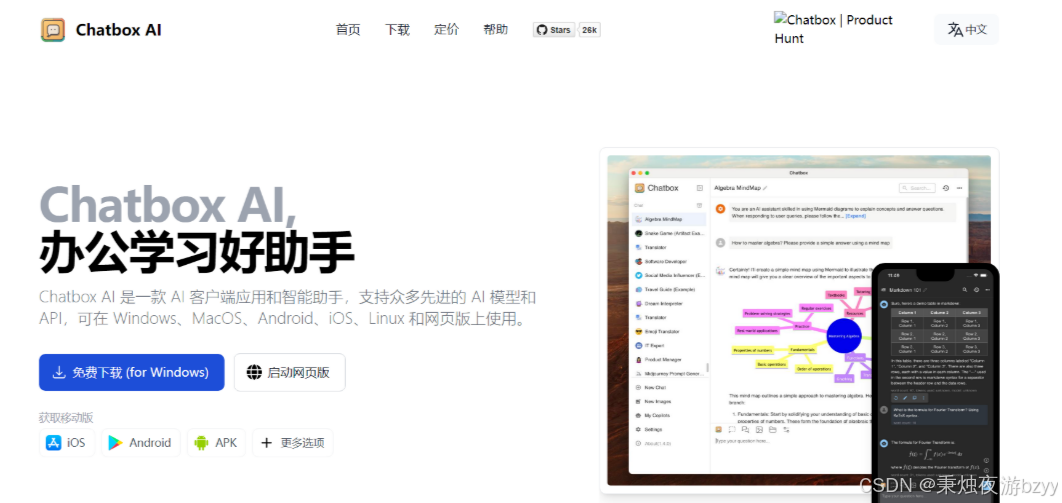The image size is (1062, 503).
Task: Get the iOS mobile version
Action: 67,443
